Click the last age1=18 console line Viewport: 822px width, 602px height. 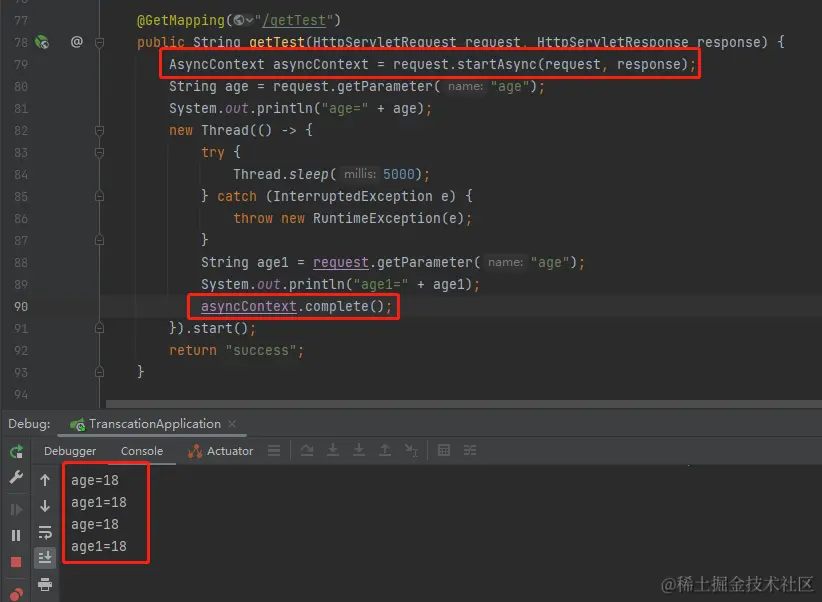[x=99, y=546]
